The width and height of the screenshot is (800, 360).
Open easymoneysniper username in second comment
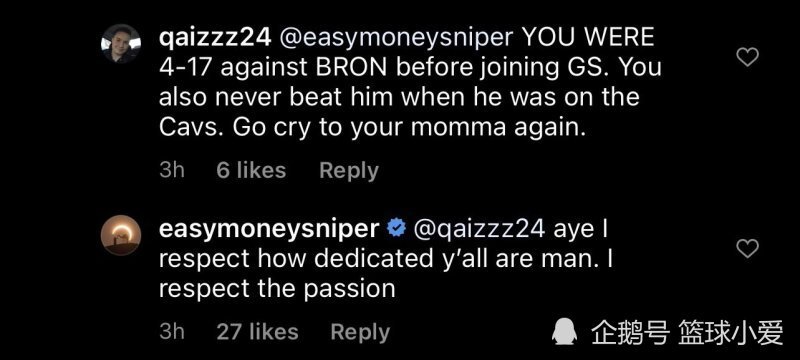(269, 230)
